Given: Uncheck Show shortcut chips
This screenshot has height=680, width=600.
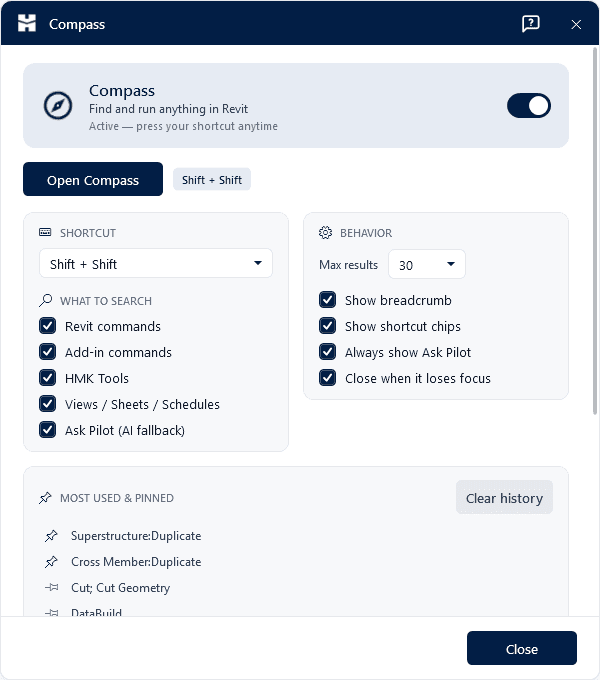Looking at the screenshot, I should (327, 326).
